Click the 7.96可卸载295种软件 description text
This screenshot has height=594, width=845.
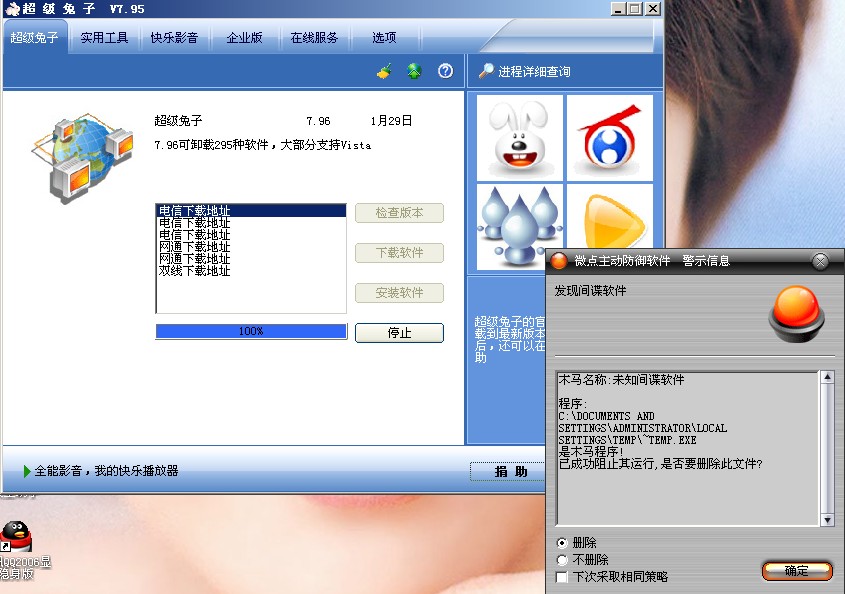pyautogui.click(x=262, y=145)
